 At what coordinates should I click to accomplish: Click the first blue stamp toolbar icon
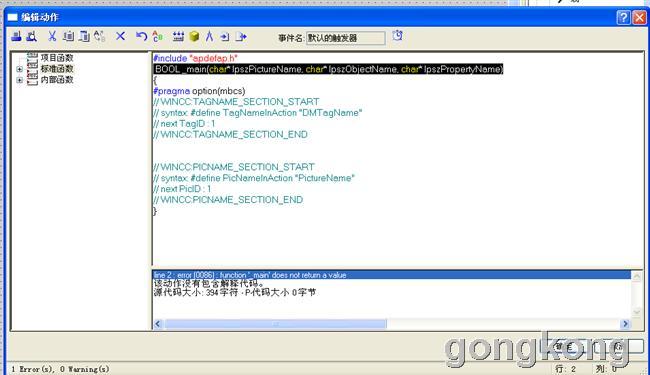[x=17, y=36]
